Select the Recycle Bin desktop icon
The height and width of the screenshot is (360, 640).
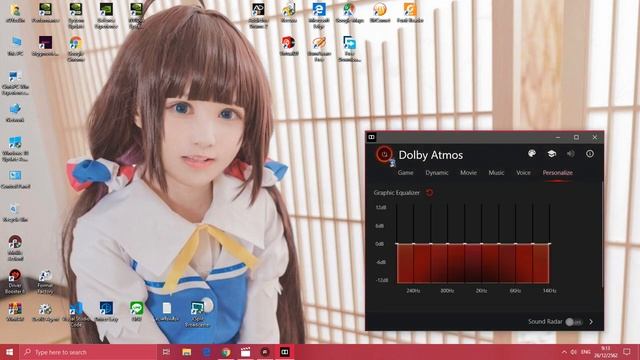(x=15, y=213)
